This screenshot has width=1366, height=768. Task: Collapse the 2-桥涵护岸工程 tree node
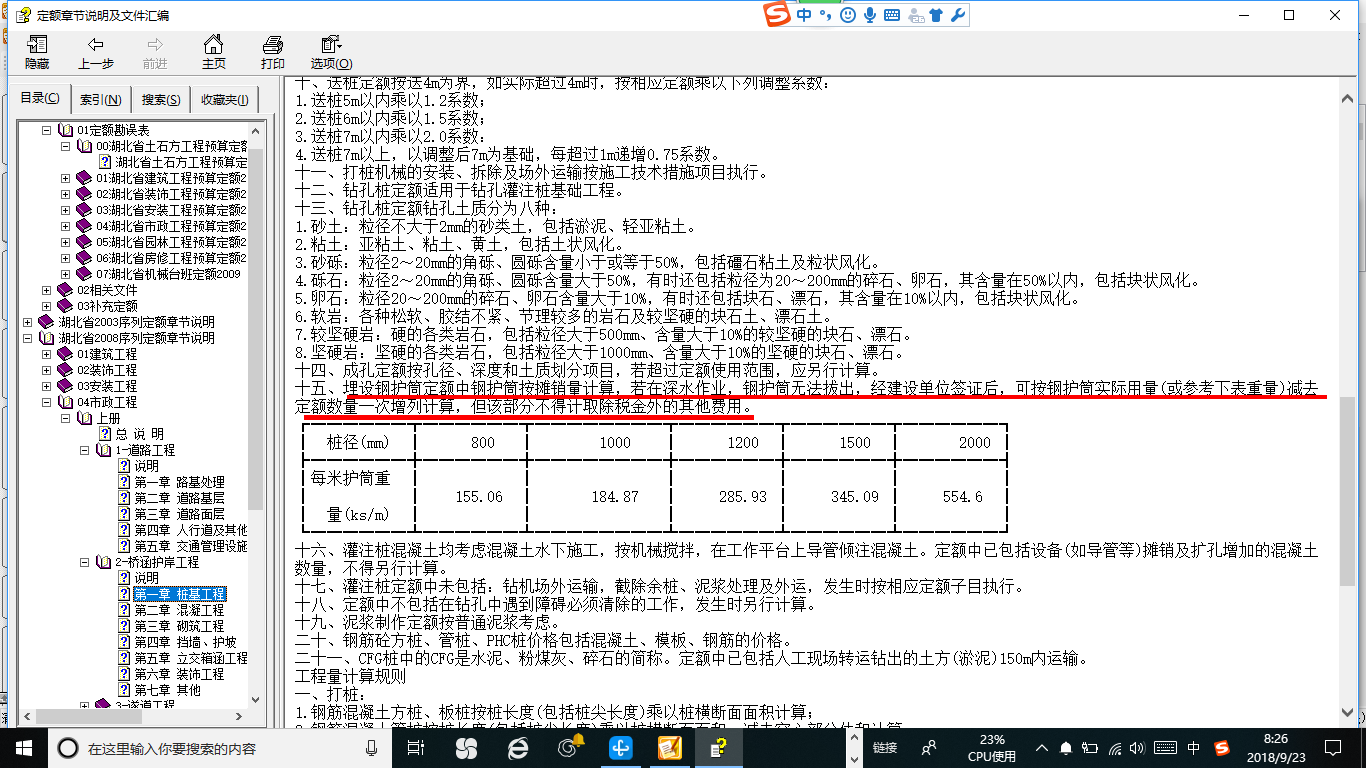(84, 562)
